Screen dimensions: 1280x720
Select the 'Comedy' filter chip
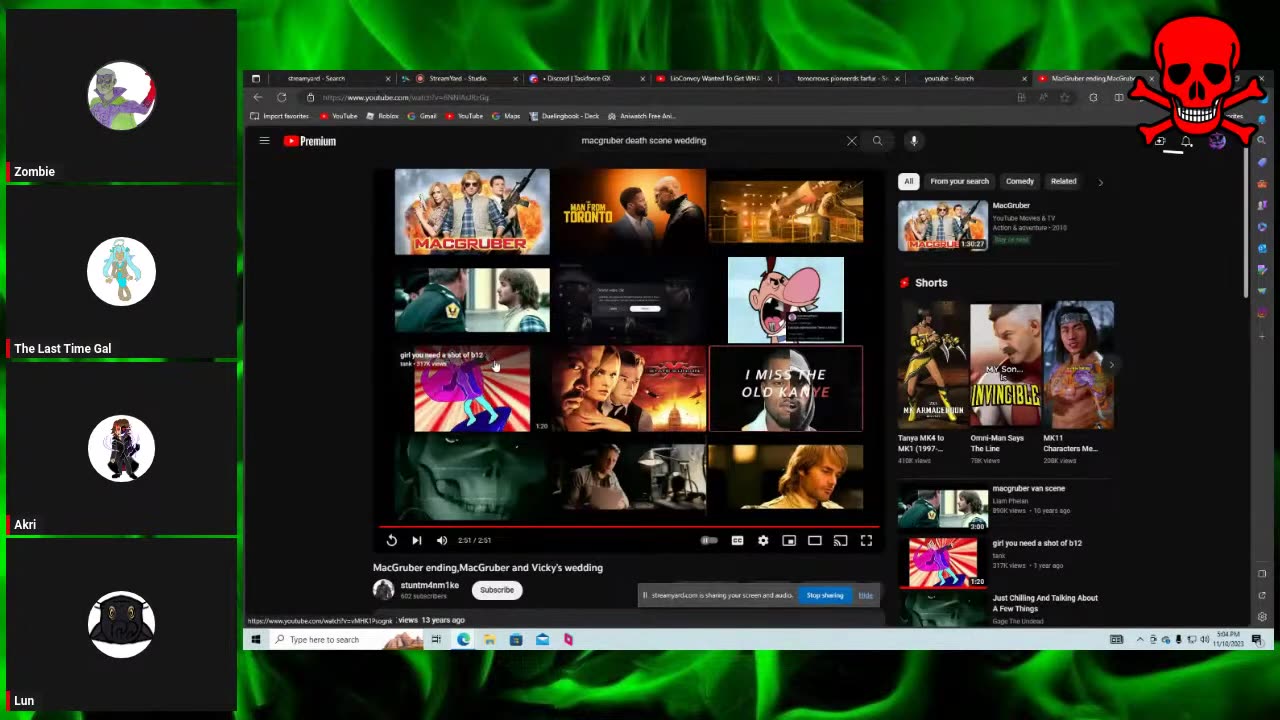point(1020,181)
